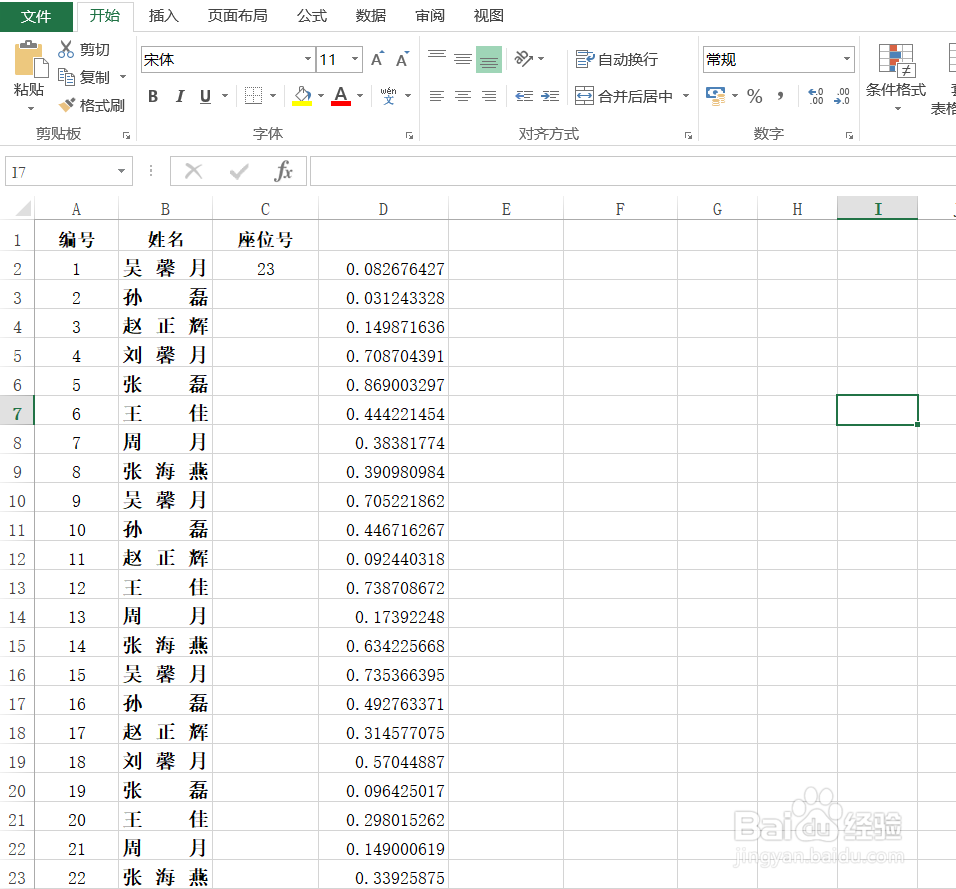This screenshot has height=889, width=956.
Task: Click cancel X in formula bar
Action: tap(193, 171)
